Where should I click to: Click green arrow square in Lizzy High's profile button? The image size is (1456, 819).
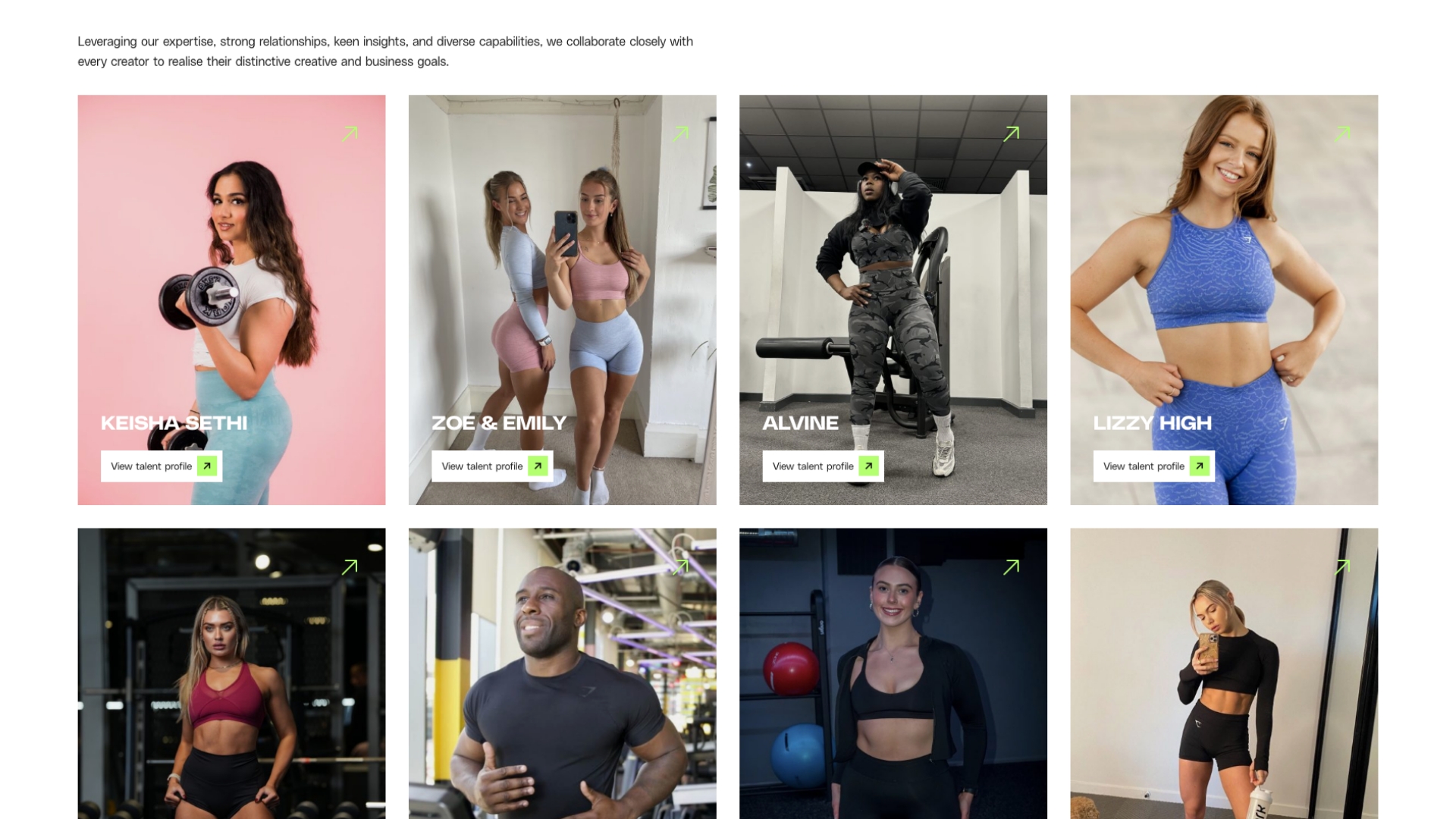[1199, 466]
